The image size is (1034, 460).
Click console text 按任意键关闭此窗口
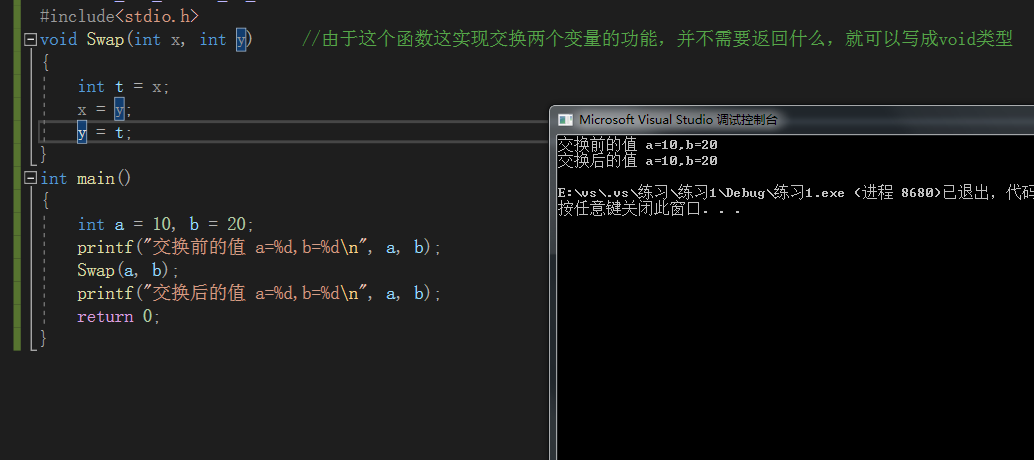[x=650, y=209]
